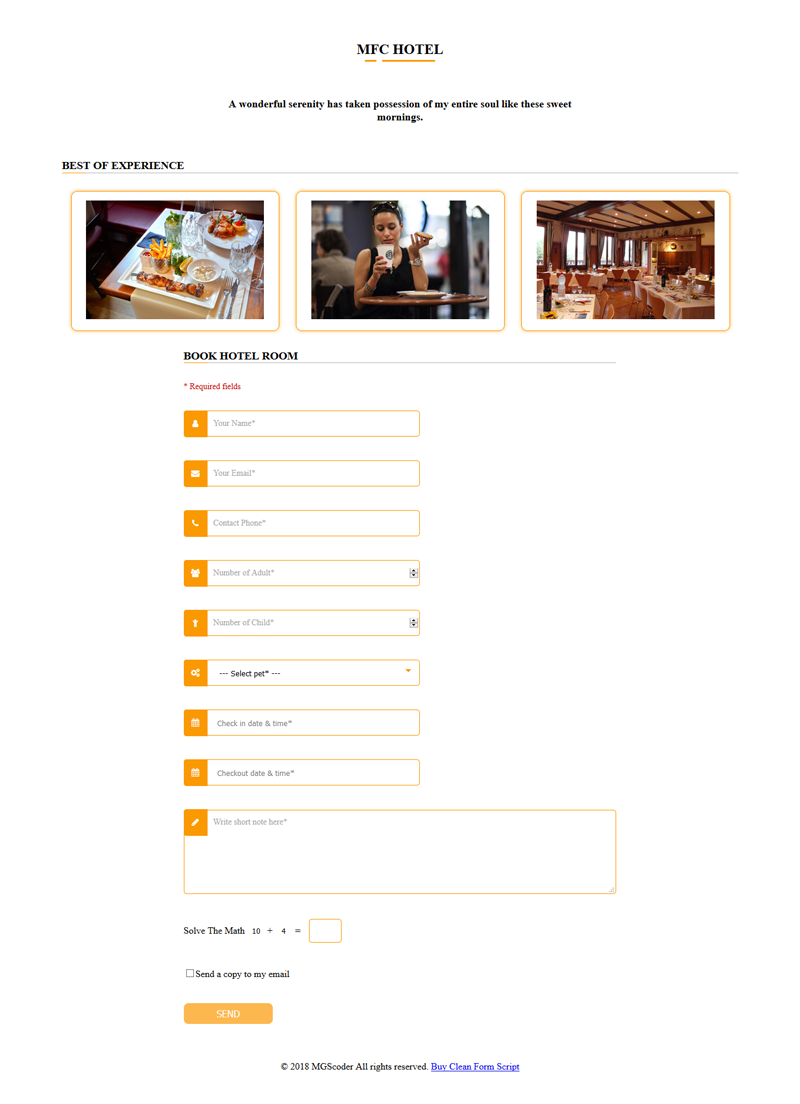Select the food platter thumbnail image
Screen dimensions: 800x1104
(175, 260)
